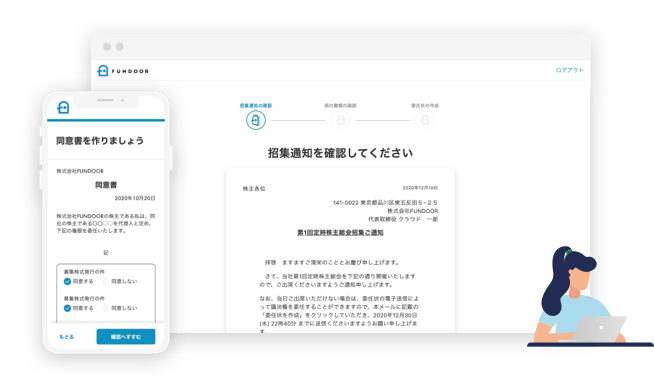The width and height of the screenshot is (654, 379).
Task: Open the 添付書類の確認 step label
Action: [x=340, y=105]
